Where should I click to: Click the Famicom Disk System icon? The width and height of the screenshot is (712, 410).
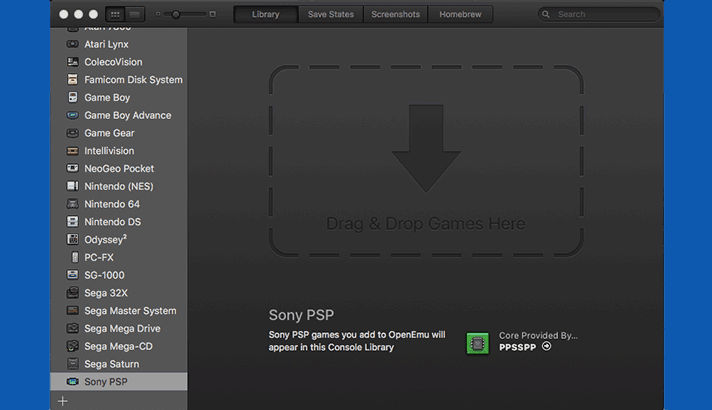pyautogui.click(x=72, y=79)
